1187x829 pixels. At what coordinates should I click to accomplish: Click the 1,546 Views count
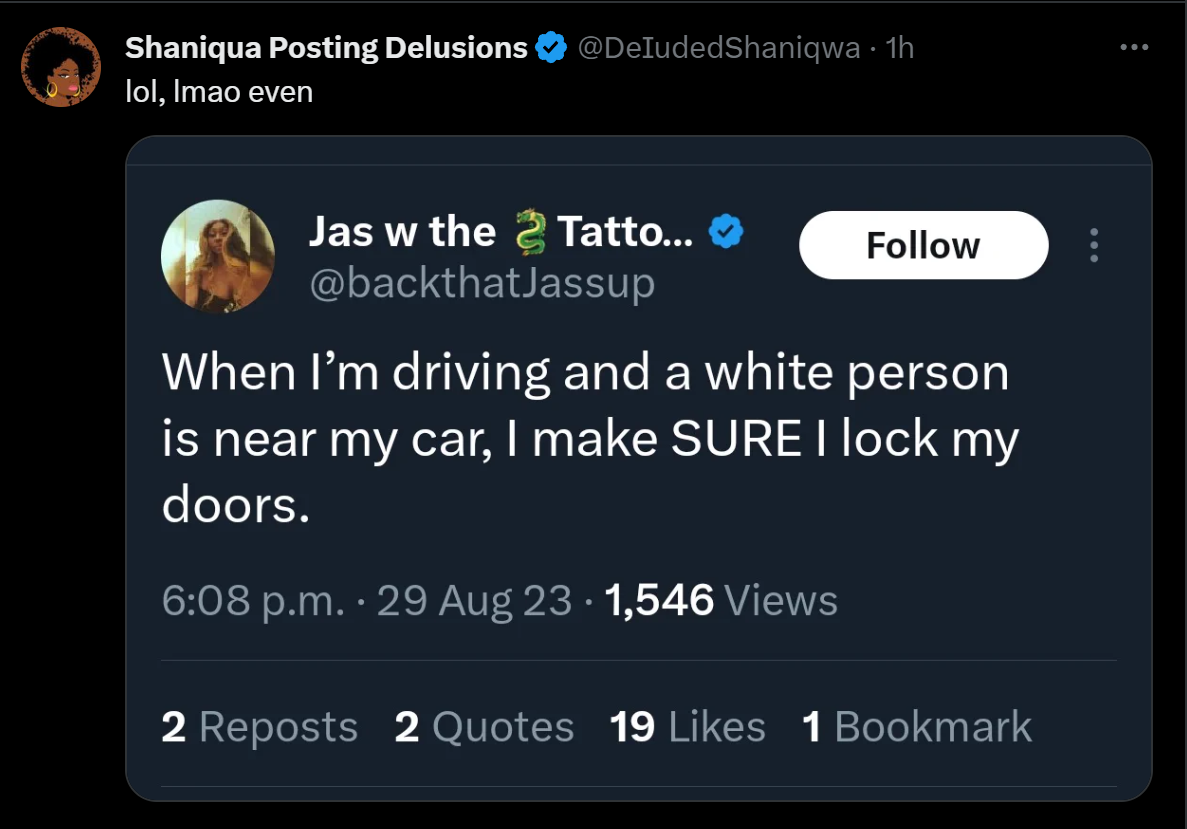click(722, 600)
